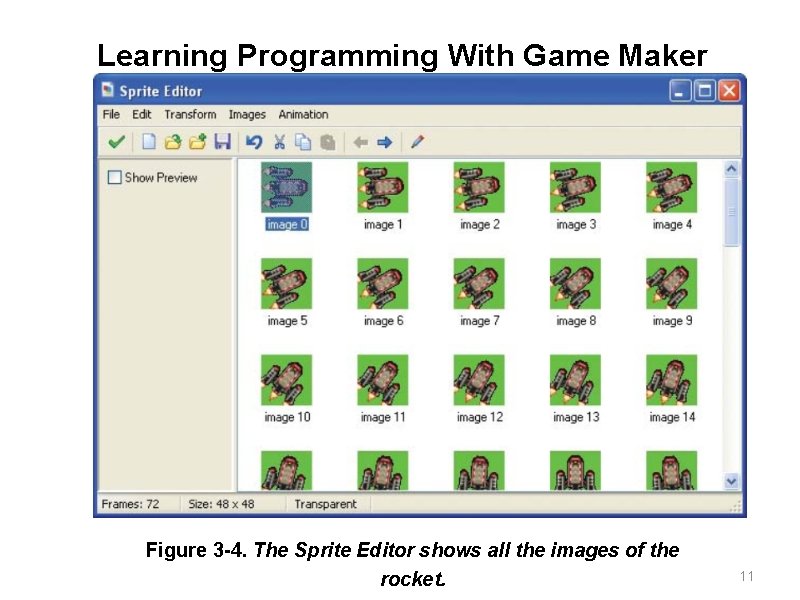Open the Transform menu
Viewport: 800px width, 600px height.
click(x=190, y=114)
